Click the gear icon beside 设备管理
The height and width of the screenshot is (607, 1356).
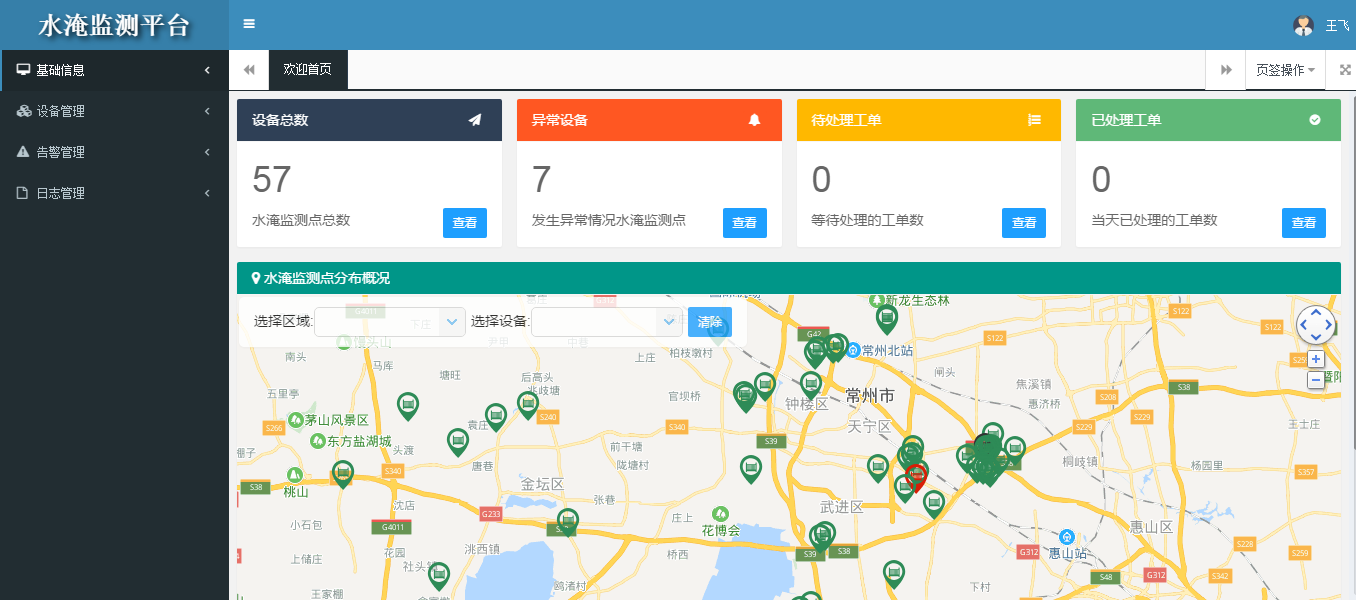(22, 111)
